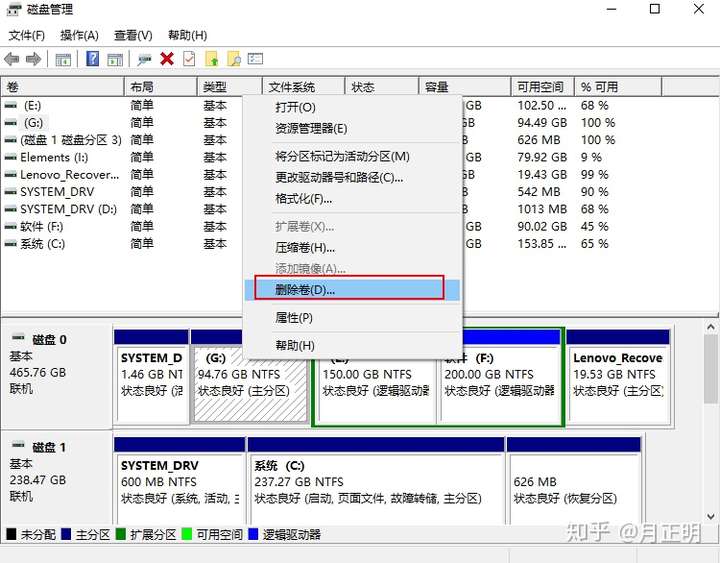Sort by the 布局 column header
The height and width of the screenshot is (563, 720).
pyautogui.click(x=161, y=87)
